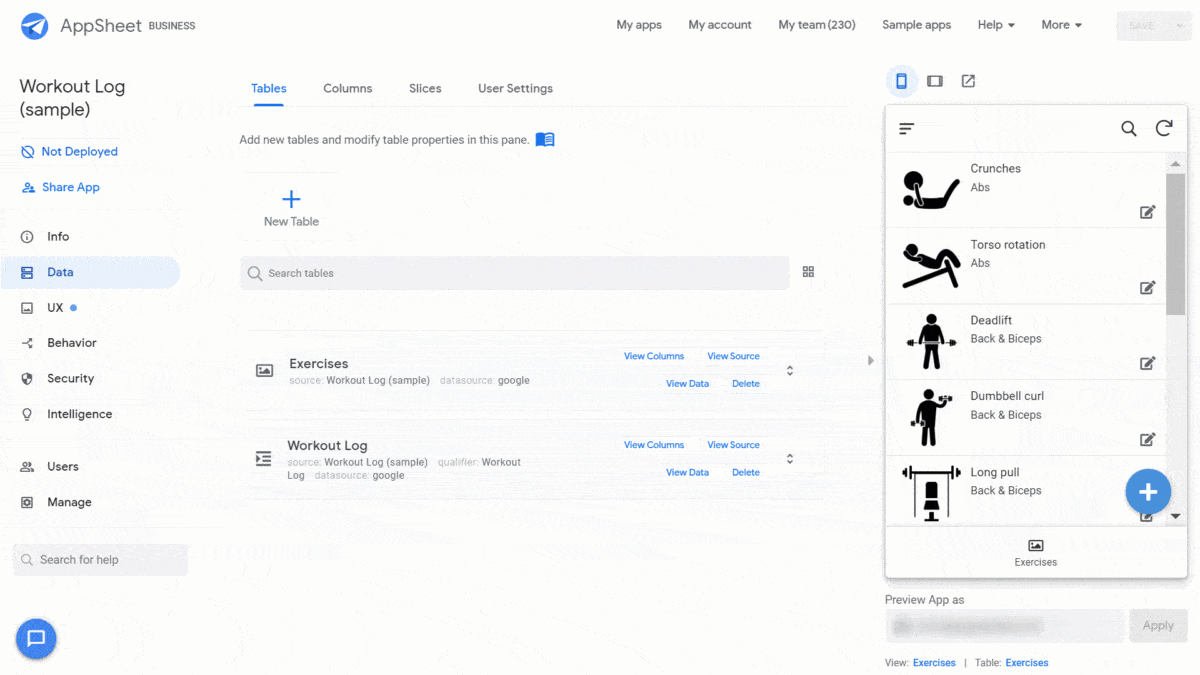Click the Preview App as email field
1200x675 pixels.
pyautogui.click(x=1005, y=626)
